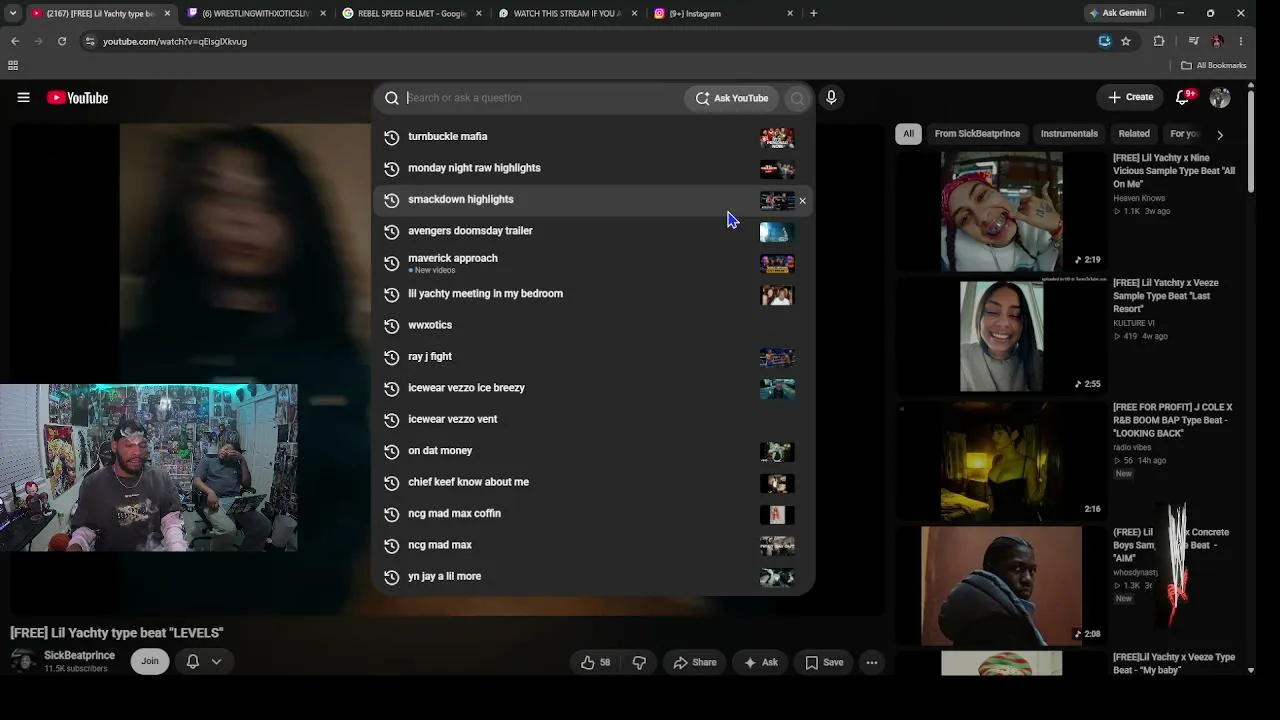
Task: Pick the "chief keef know about me" suggestion
Action: click(594, 482)
